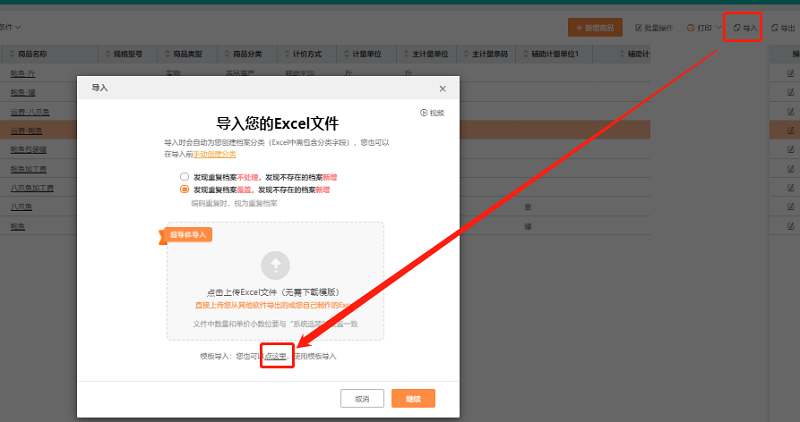The image size is (800, 422).
Task: Open product link 八爪鱼
Action: tap(21, 207)
